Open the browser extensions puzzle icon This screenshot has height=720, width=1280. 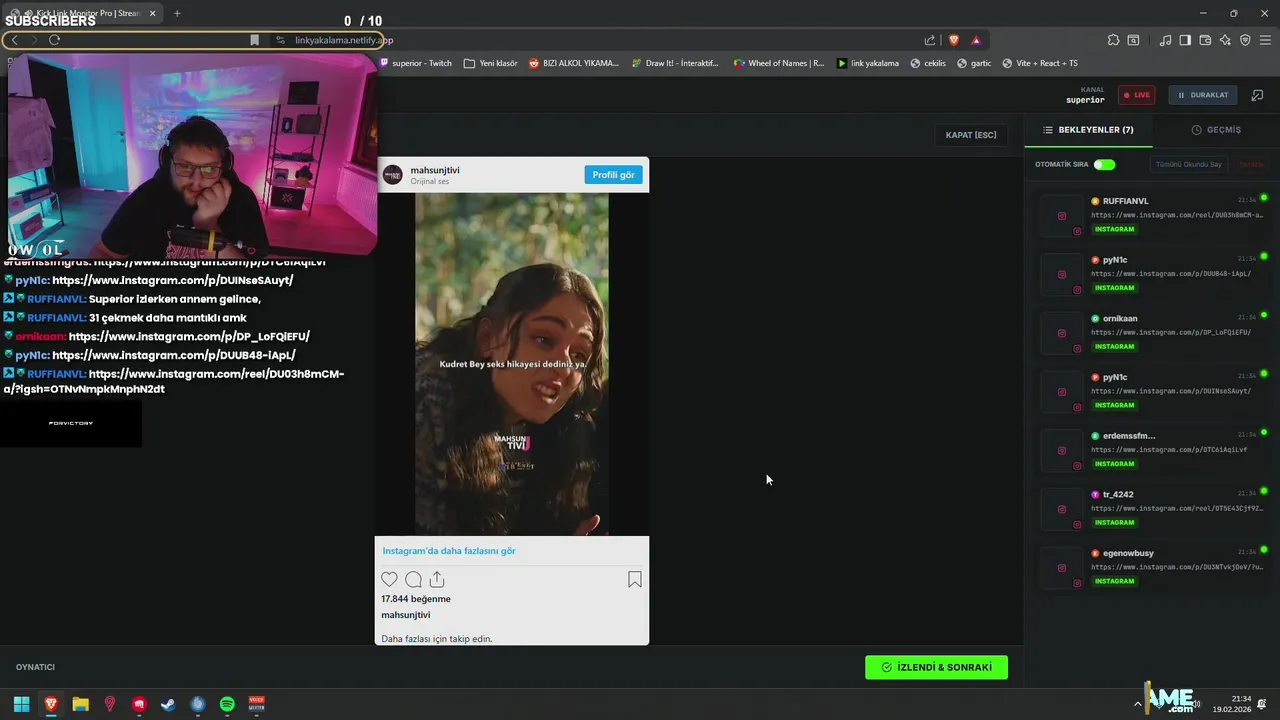(1113, 40)
